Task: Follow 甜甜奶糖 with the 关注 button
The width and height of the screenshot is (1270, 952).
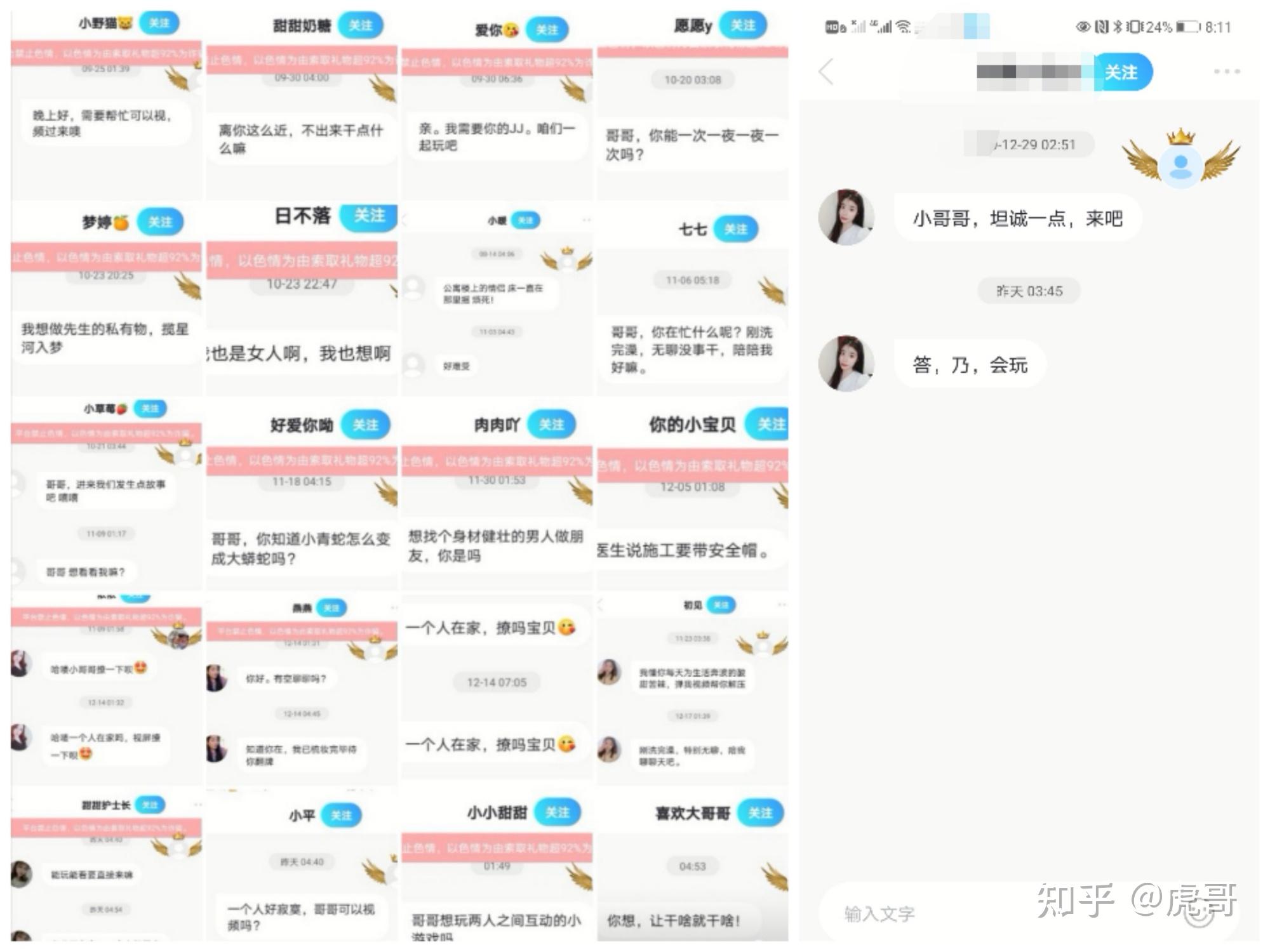Action: [x=361, y=25]
